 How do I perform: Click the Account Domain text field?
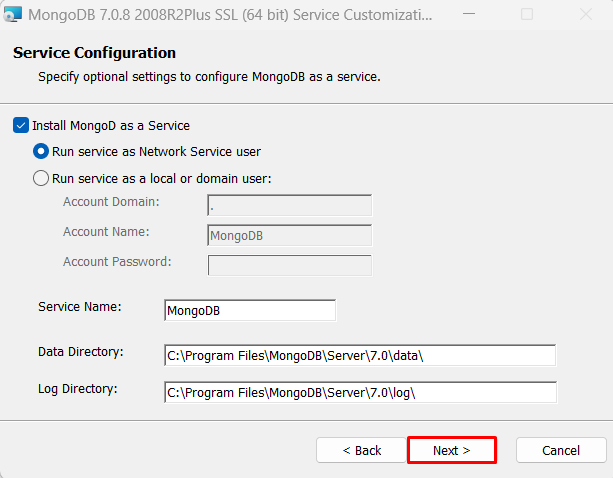pos(289,206)
